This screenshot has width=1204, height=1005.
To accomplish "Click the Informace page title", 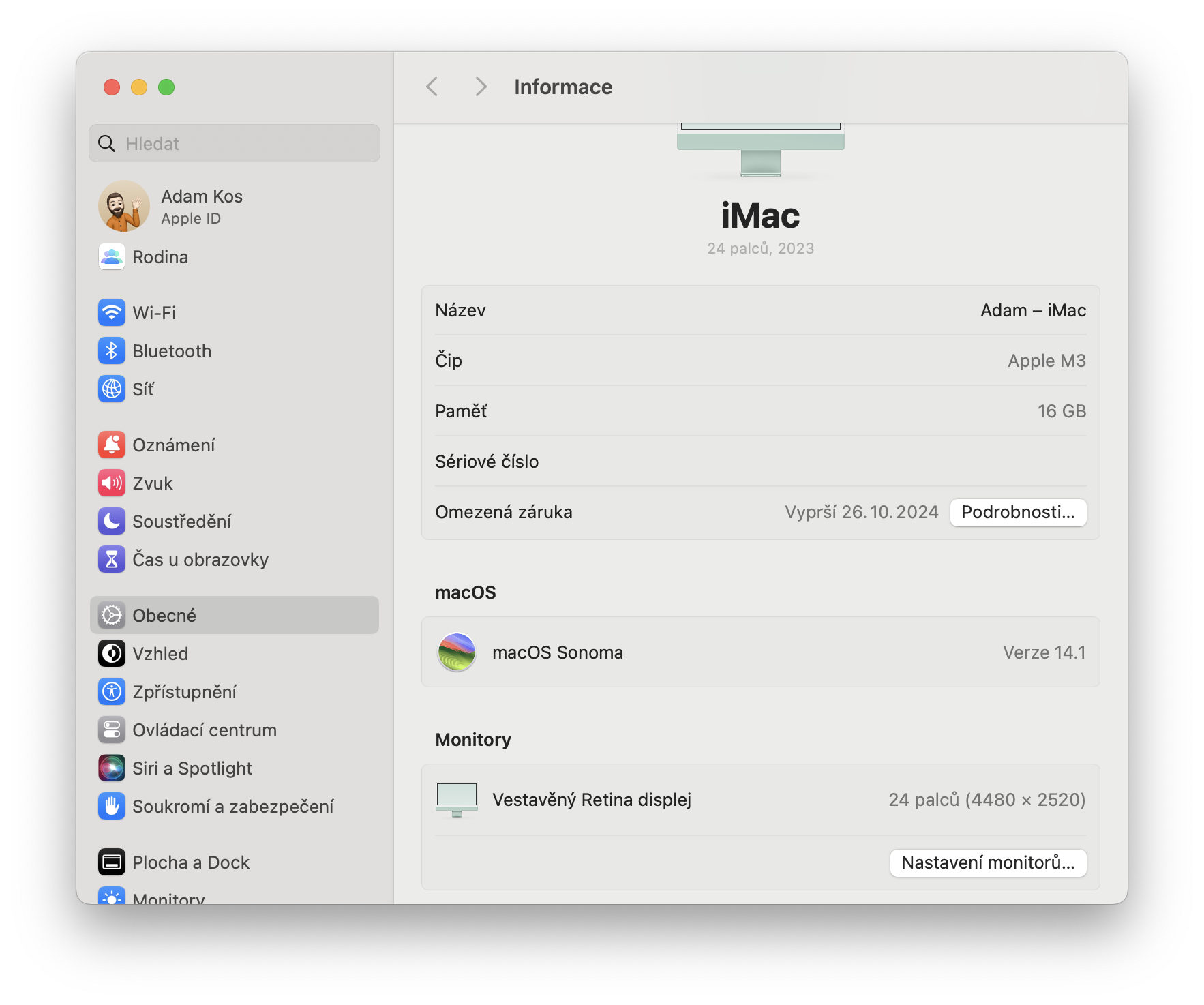I will pyautogui.click(x=563, y=87).
